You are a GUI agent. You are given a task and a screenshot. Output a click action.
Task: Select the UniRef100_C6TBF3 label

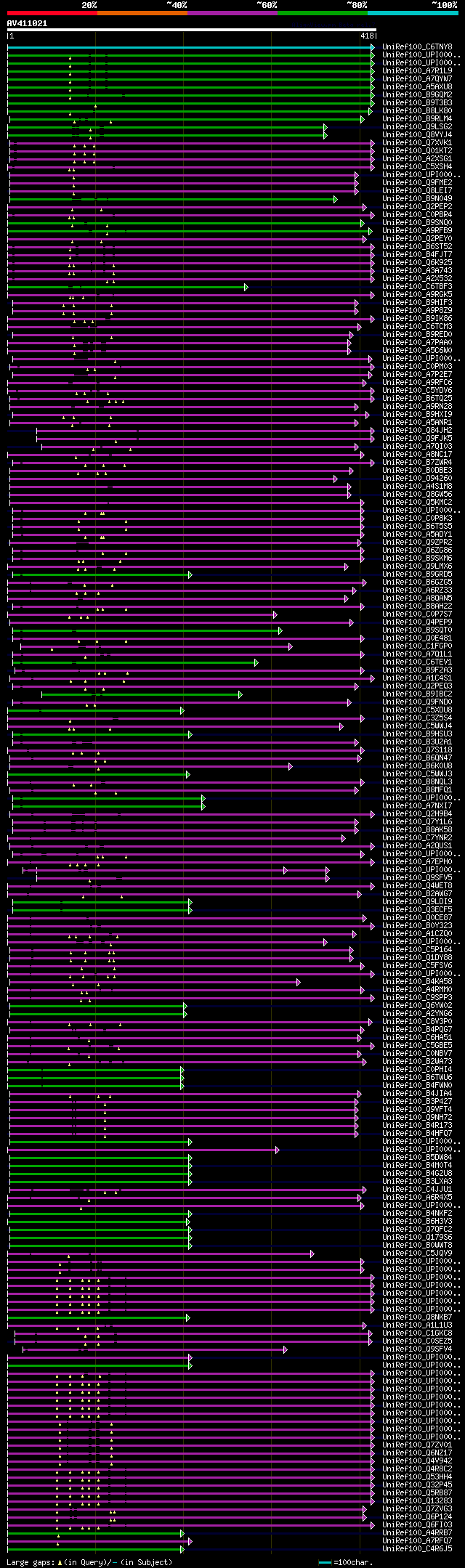pos(417,287)
